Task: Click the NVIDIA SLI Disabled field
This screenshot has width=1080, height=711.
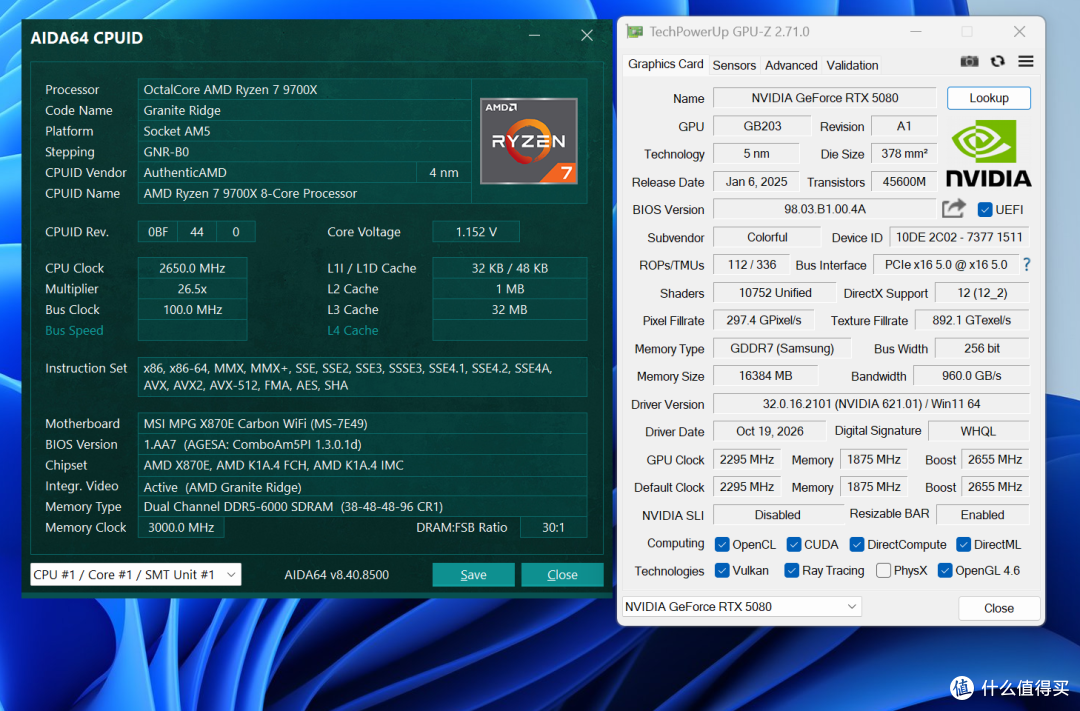Action: pyautogui.click(x=778, y=515)
